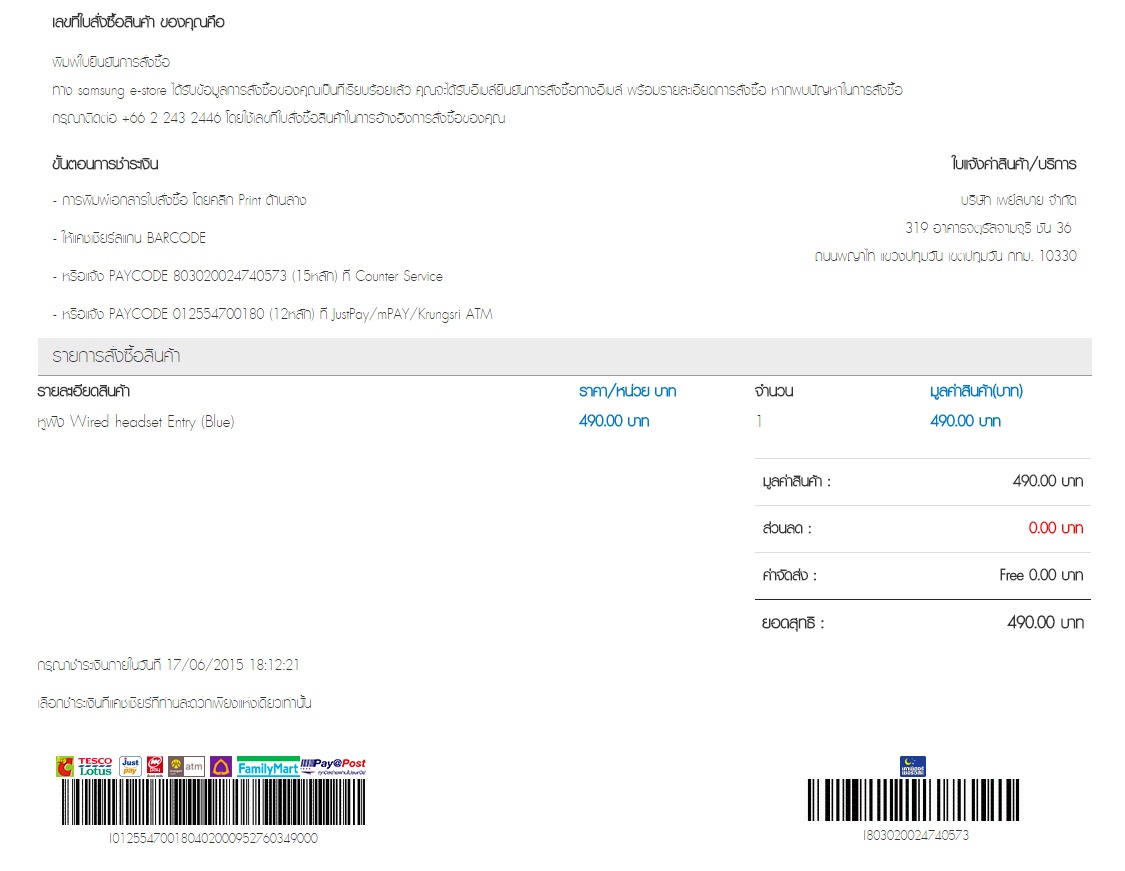This screenshot has width=1125, height=871.
Task: Click the quantity value 1
Action: tap(759, 421)
